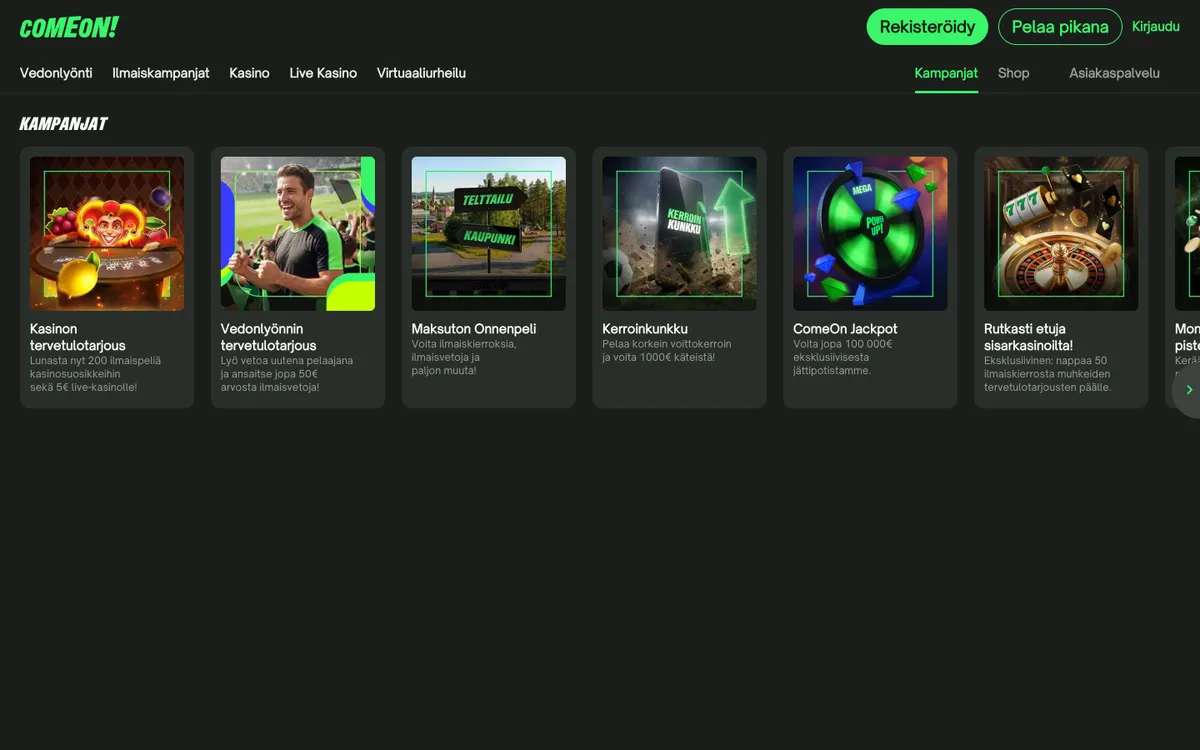Click the Voita jopa 100 000€ description
This screenshot has height=750, width=1200.
[x=843, y=357]
